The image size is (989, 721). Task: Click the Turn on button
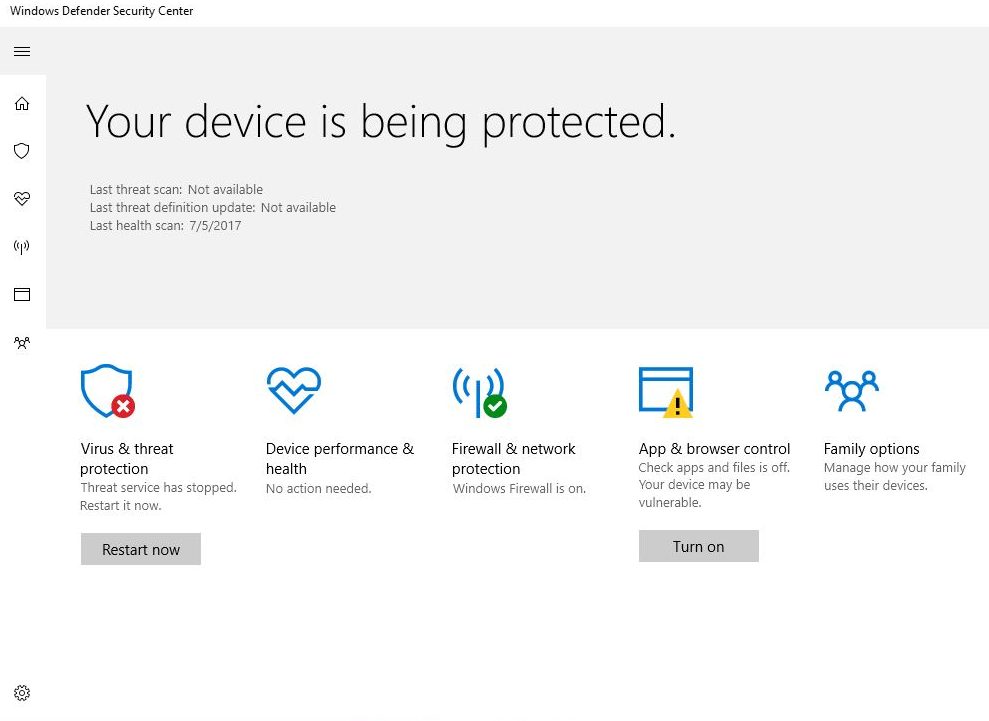[698, 546]
